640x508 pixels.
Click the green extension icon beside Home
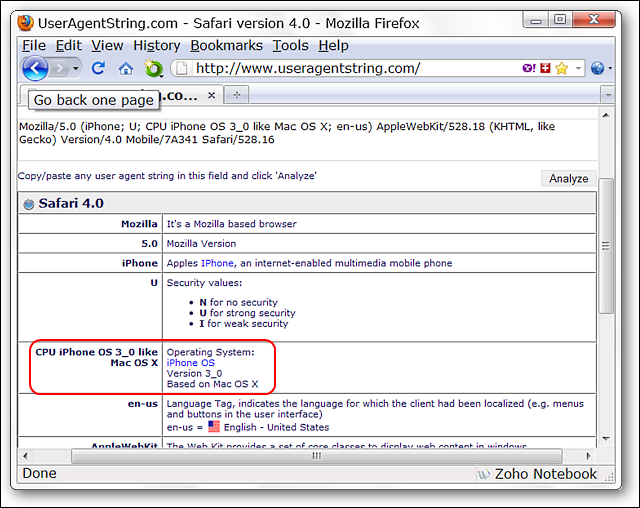(153, 68)
